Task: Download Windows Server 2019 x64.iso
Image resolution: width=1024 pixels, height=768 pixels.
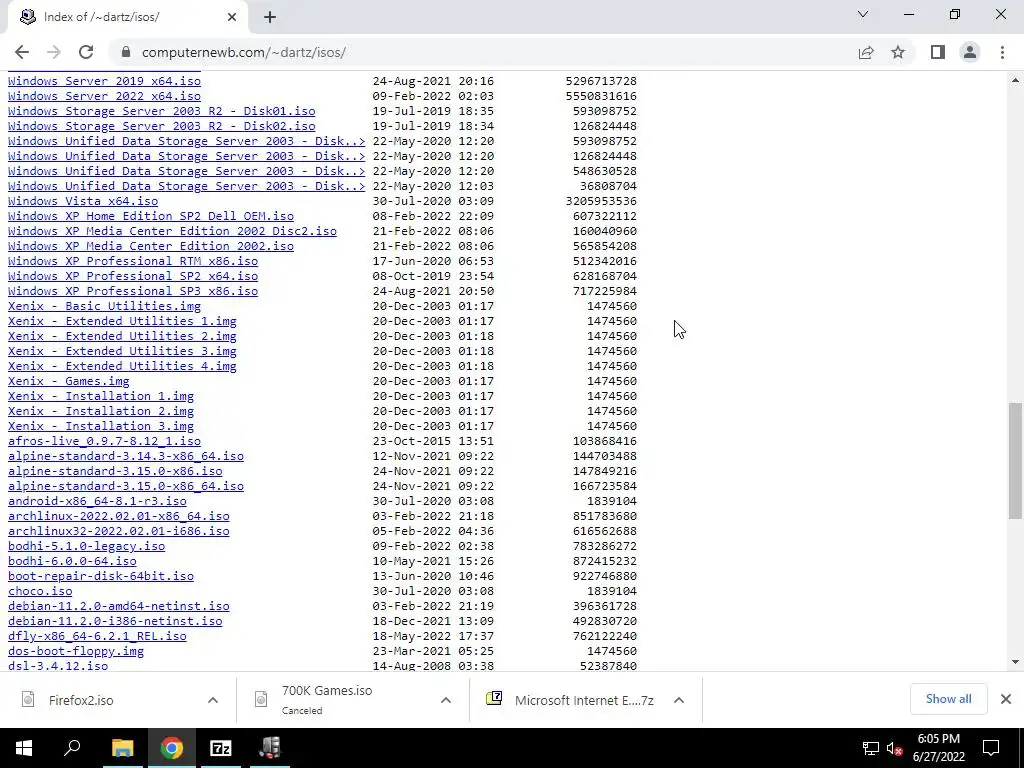Action: [x=104, y=81]
